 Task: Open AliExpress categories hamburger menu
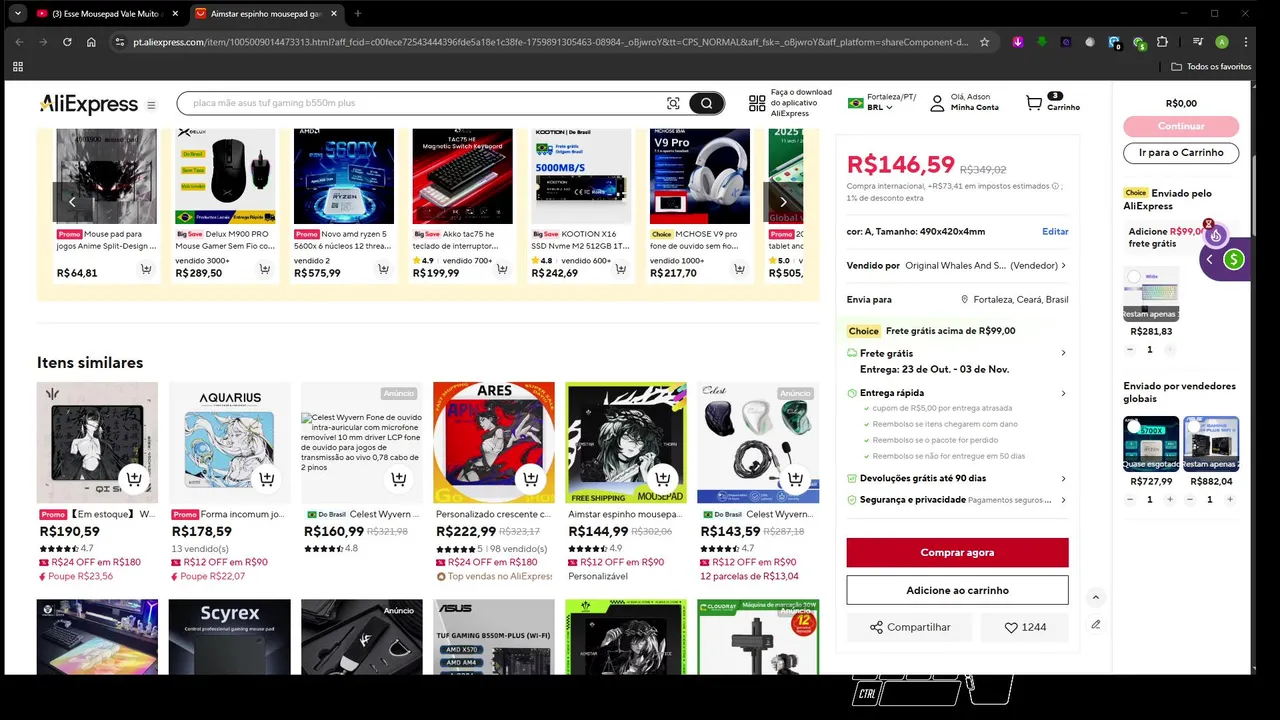(151, 105)
